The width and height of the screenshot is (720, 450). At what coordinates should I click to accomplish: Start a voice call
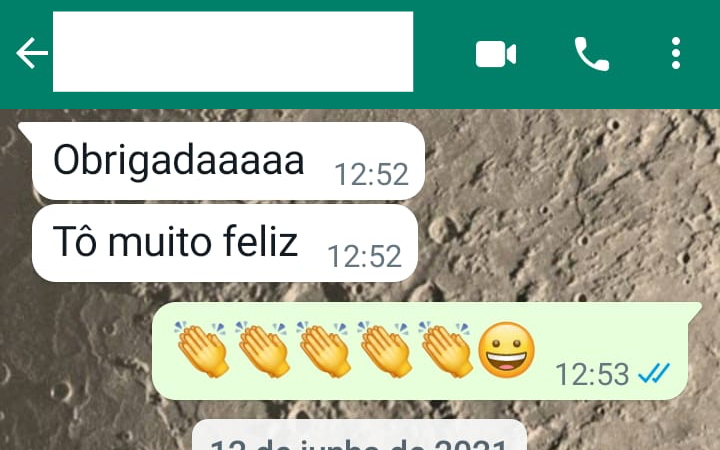[592, 54]
